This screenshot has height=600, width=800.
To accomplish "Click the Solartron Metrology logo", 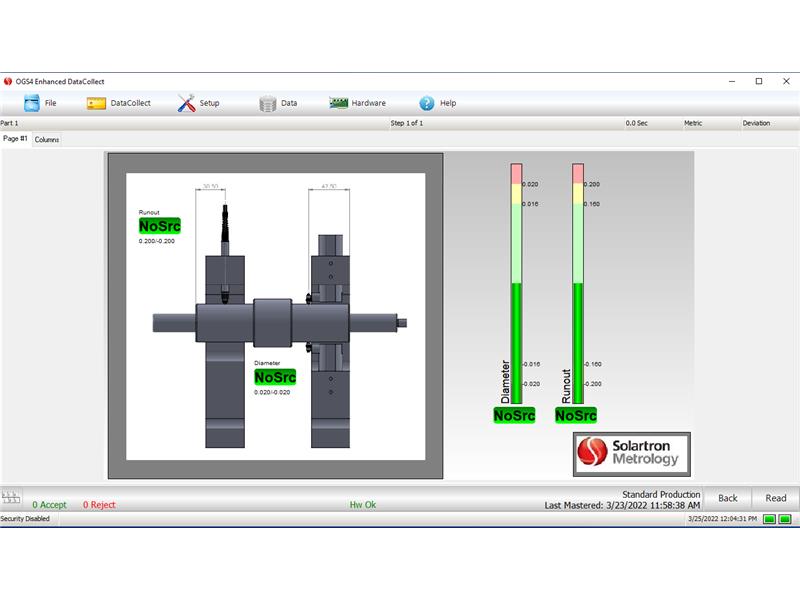I will 632,454.
